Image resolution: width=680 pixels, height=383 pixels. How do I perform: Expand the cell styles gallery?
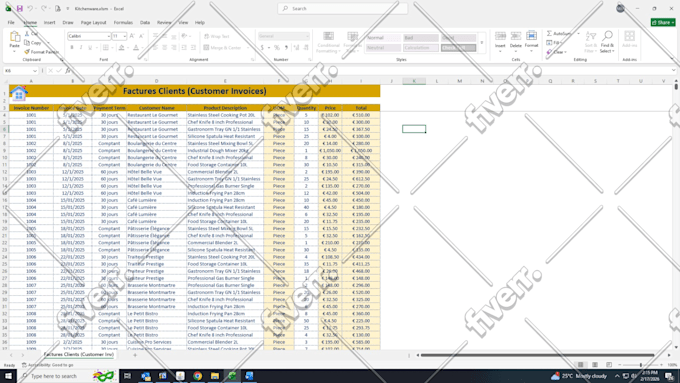pos(481,43)
